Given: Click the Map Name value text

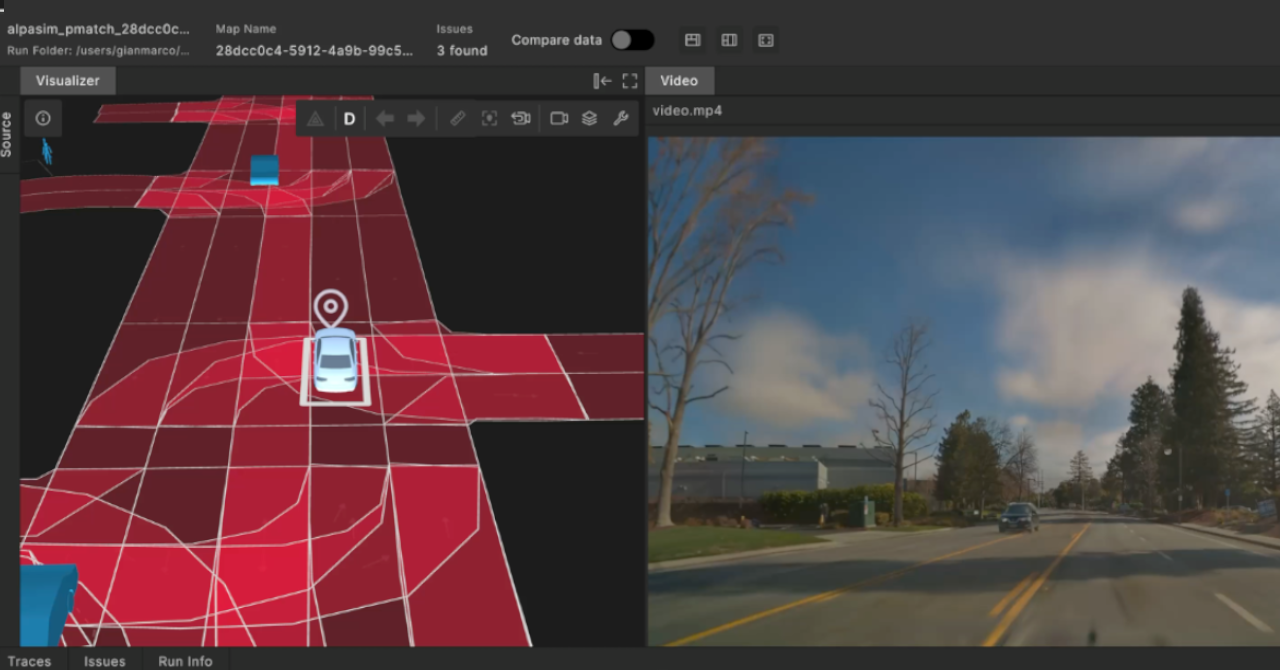Looking at the screenshot, I should [x=314, y=50].
